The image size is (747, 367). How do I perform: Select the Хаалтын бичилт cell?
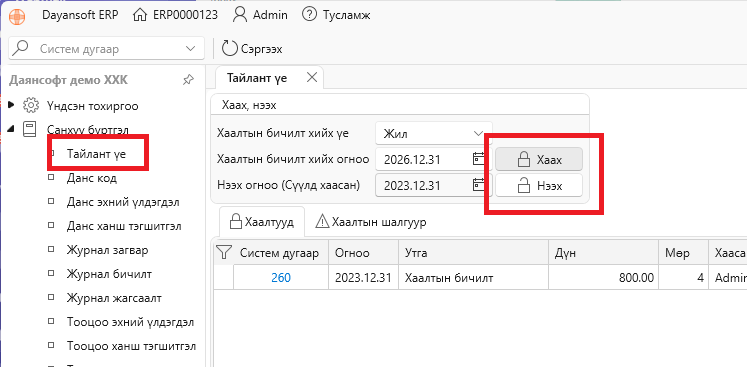click(x=473, y=277)
